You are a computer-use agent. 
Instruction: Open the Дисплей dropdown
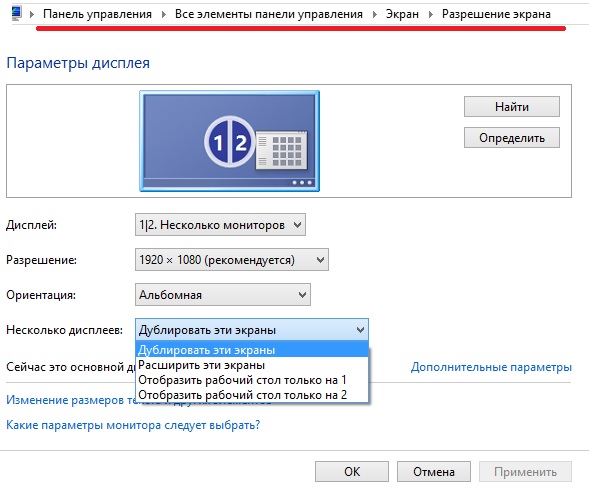(220, 225)
